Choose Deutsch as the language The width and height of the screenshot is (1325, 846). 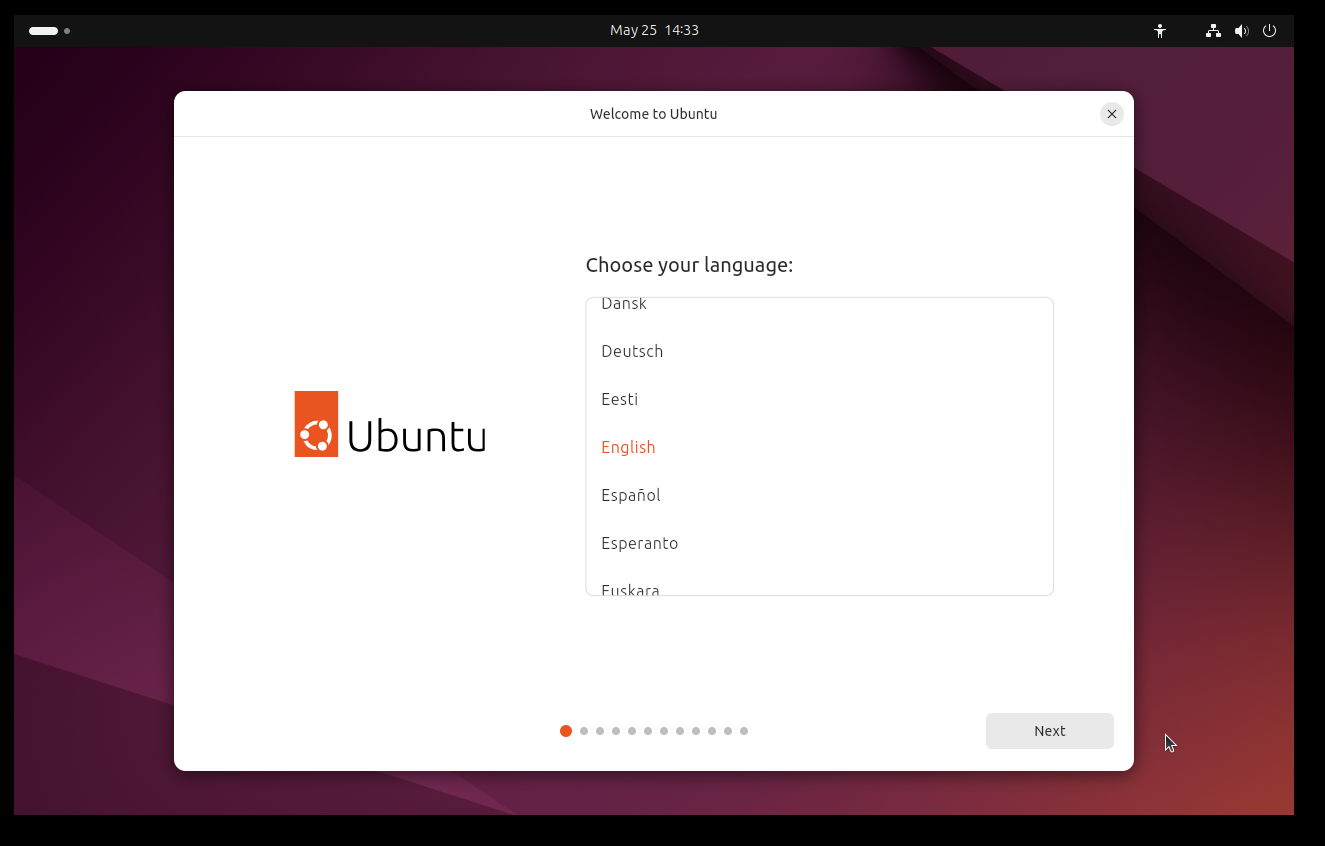[x=819, y=351]
